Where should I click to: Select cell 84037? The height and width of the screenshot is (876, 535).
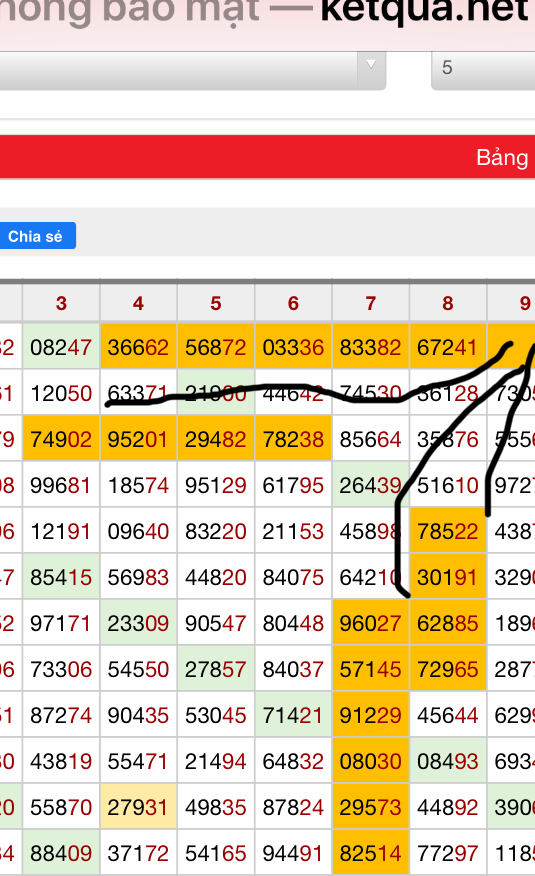[293, 669]
